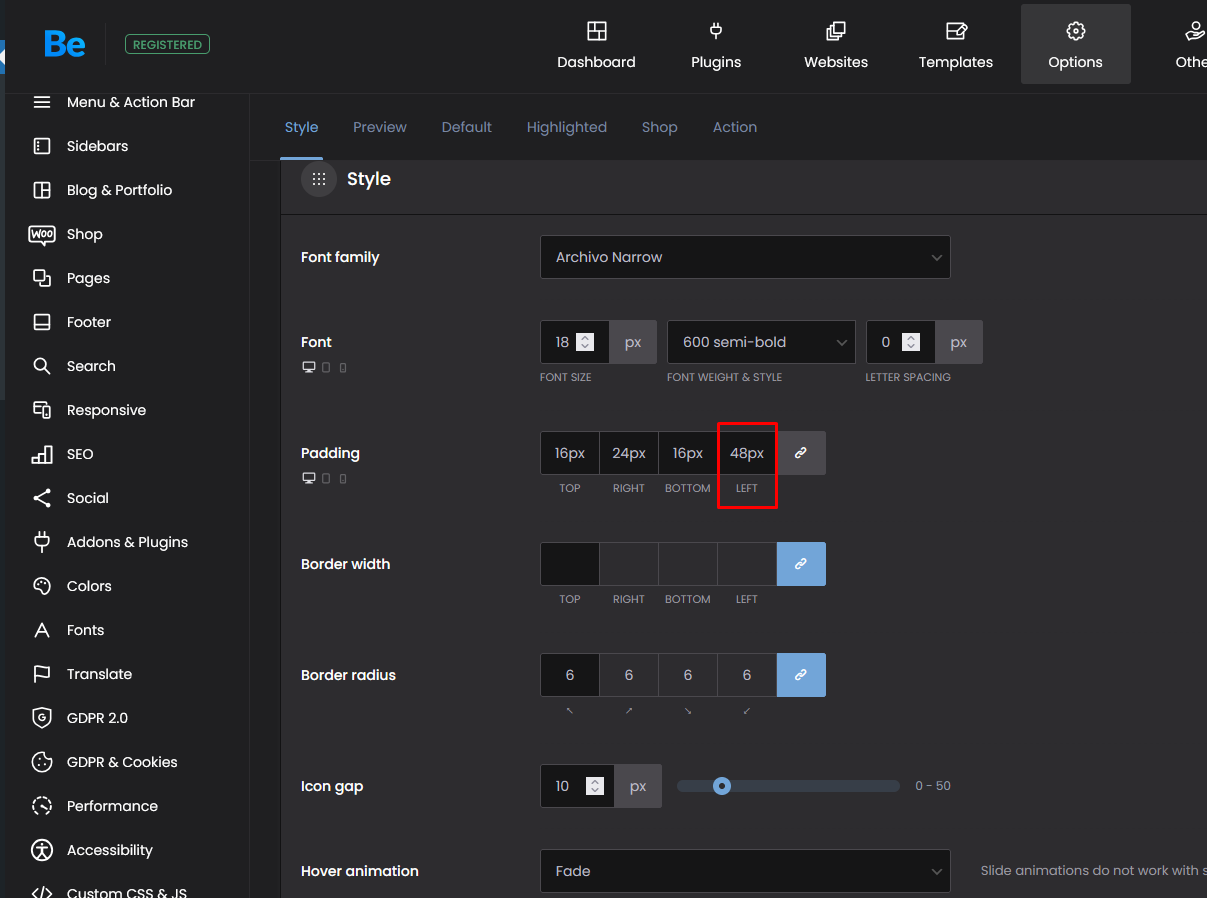Toggle the Border width link button

[x=801, y=564]
